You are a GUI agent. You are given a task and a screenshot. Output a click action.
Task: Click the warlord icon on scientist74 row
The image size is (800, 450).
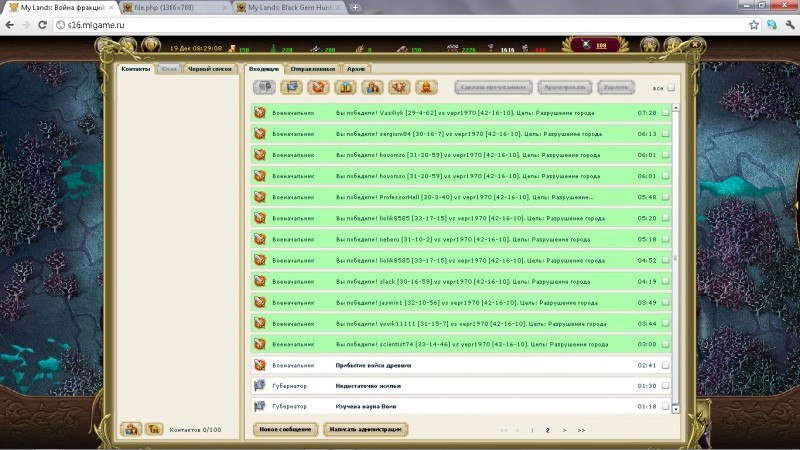[x=260, y=344]
